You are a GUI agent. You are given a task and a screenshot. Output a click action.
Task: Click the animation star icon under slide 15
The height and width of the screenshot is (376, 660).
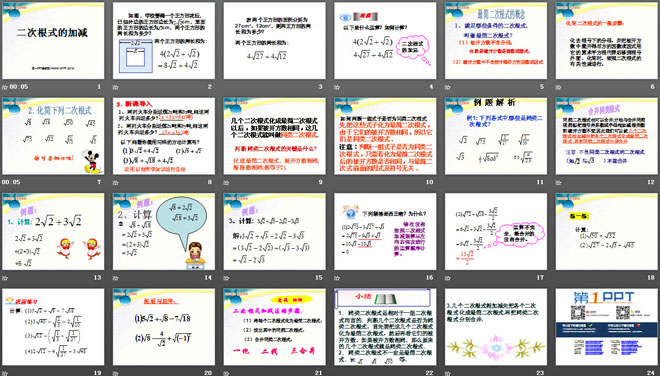point(226,278)
